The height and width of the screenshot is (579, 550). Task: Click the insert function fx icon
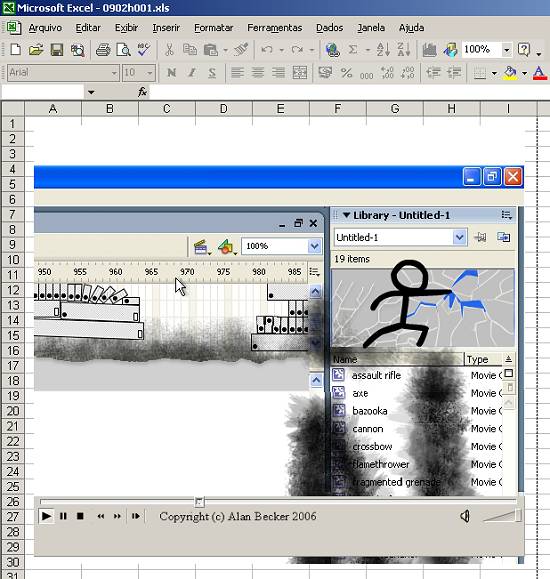(143, 92)
